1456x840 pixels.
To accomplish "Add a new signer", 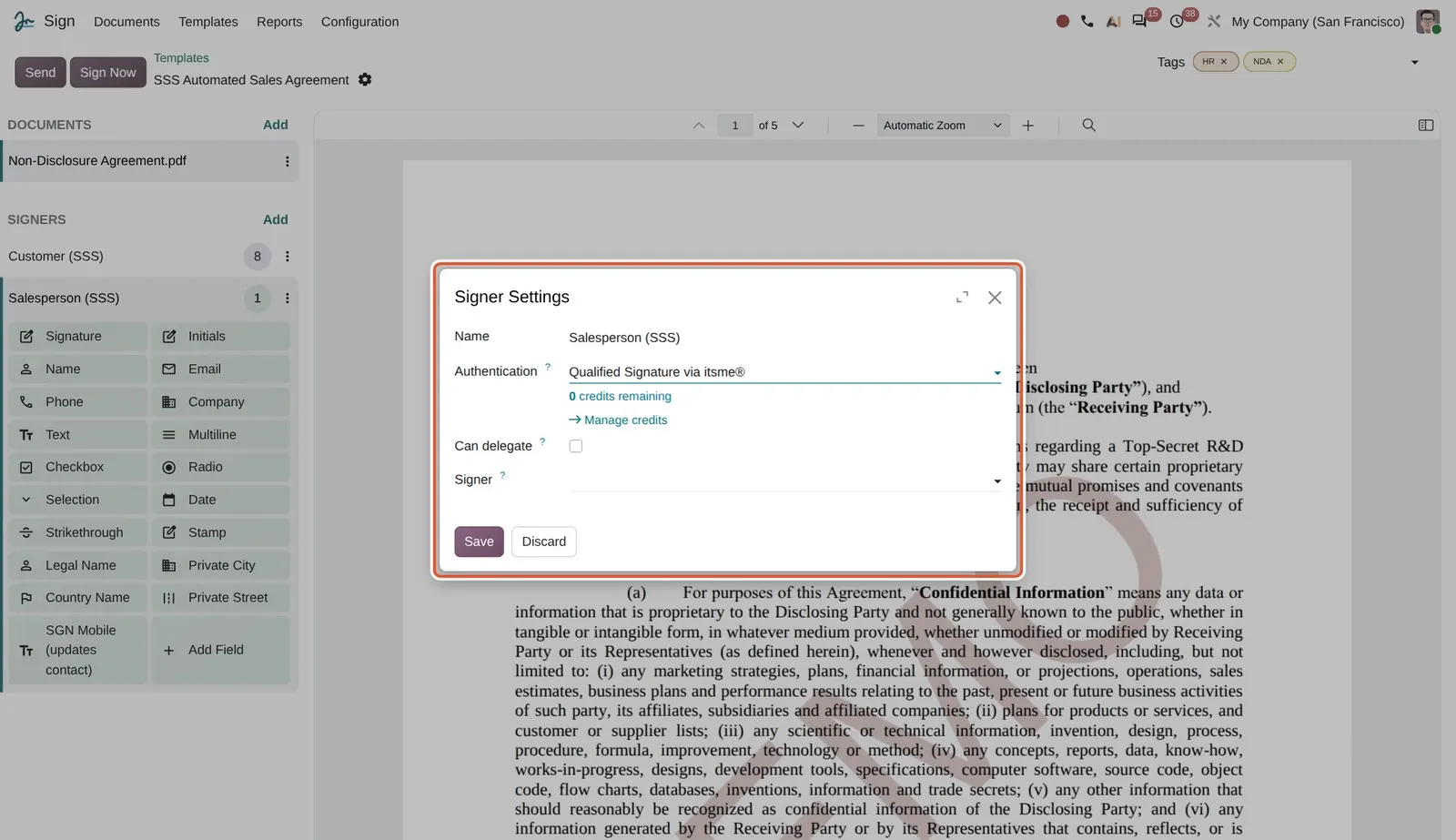I will [276, 219].
